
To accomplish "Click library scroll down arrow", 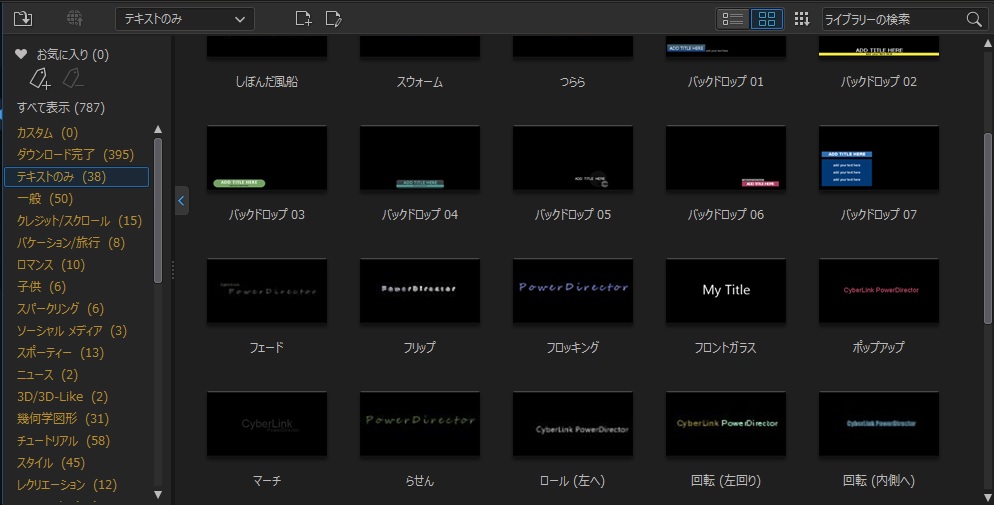I will 988,499.
